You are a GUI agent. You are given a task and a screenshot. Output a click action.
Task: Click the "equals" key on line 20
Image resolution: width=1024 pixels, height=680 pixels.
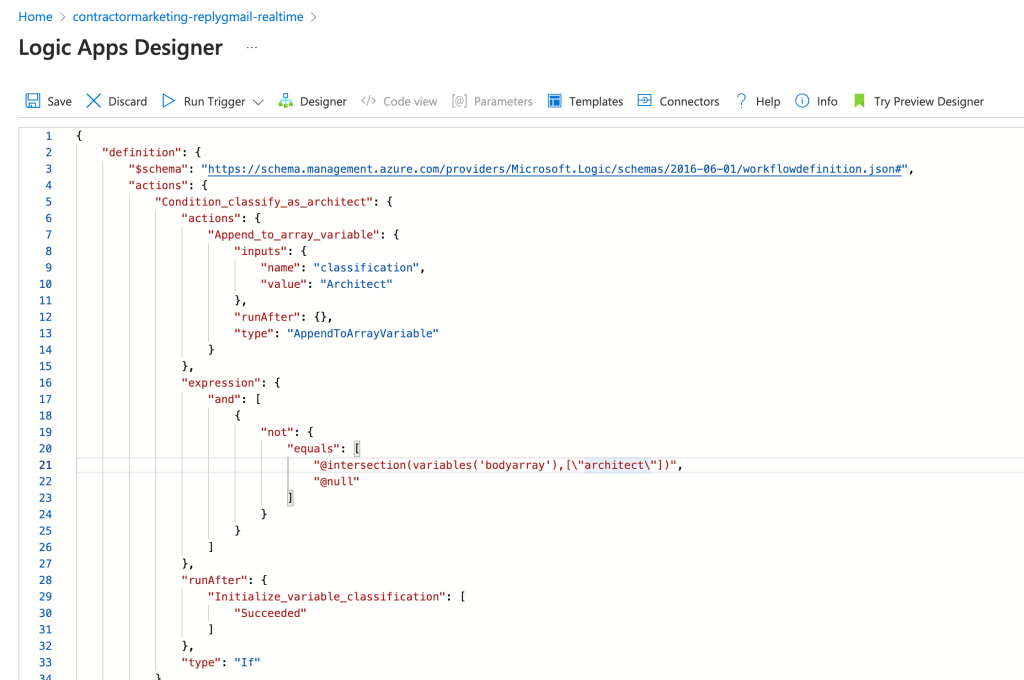[x=313, y=449]
